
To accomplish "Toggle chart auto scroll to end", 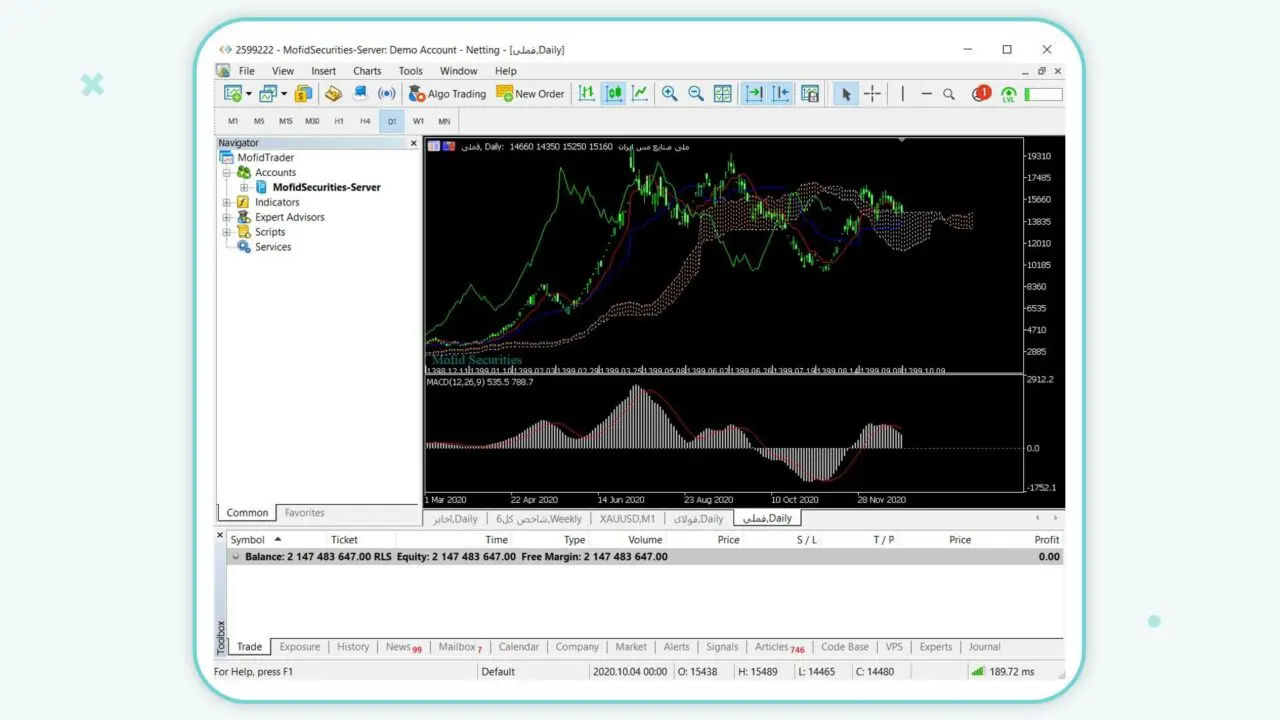I will 754,94.
